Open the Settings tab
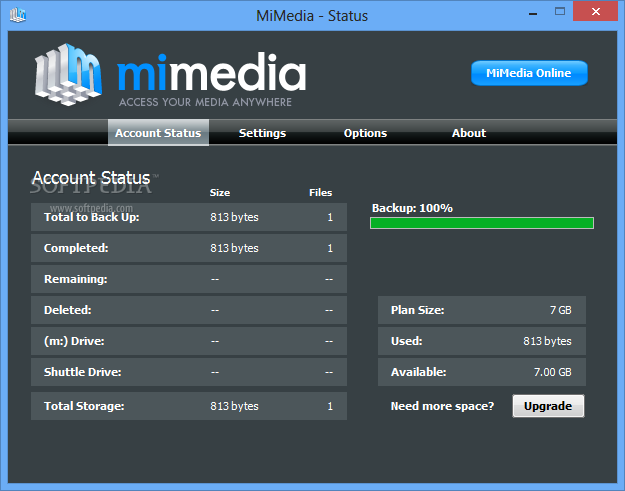Image resolution: width=625 pixels, height=491 pixels. (262, 133)
